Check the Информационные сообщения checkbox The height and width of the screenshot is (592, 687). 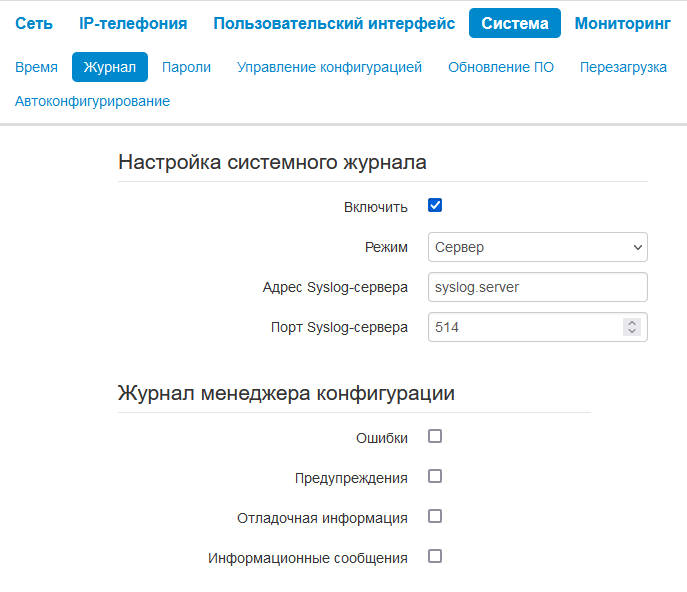pos(435,557)
